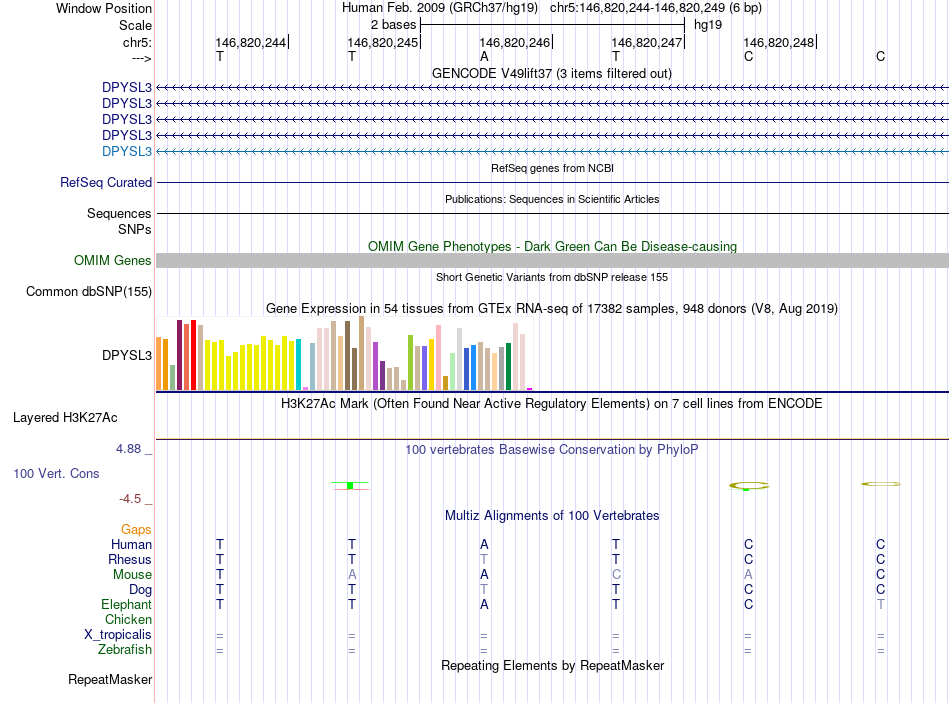The height and width of the screenshot is (703, 950).
Task: Select the Zebrafish alignment row label
Action: [125, 650]
